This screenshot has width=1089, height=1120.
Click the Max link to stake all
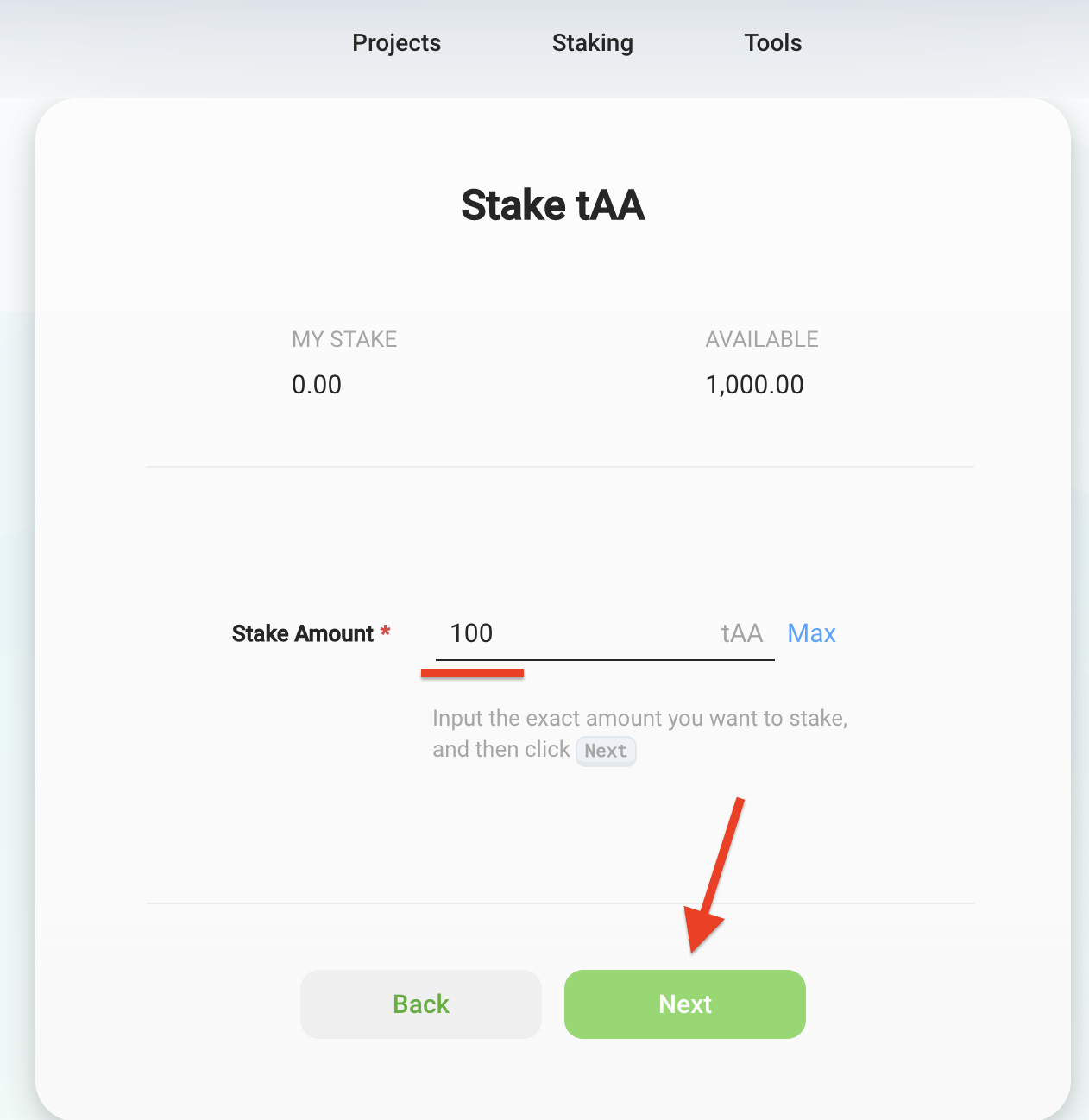coord(811,633)
